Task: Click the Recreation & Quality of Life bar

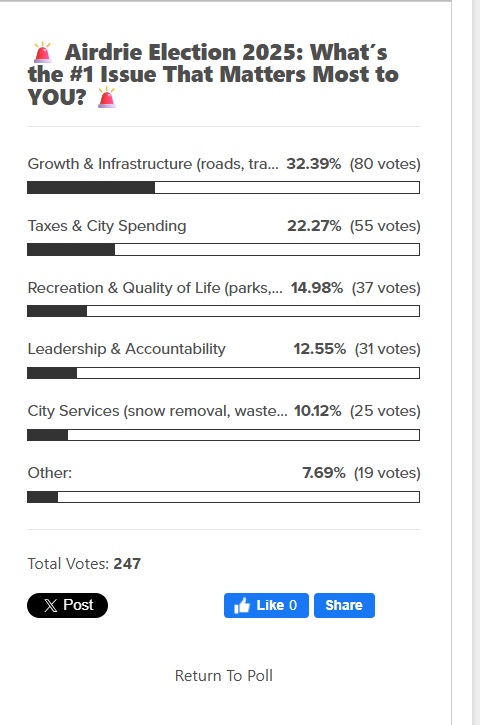Action: click(x=223, y=311)
